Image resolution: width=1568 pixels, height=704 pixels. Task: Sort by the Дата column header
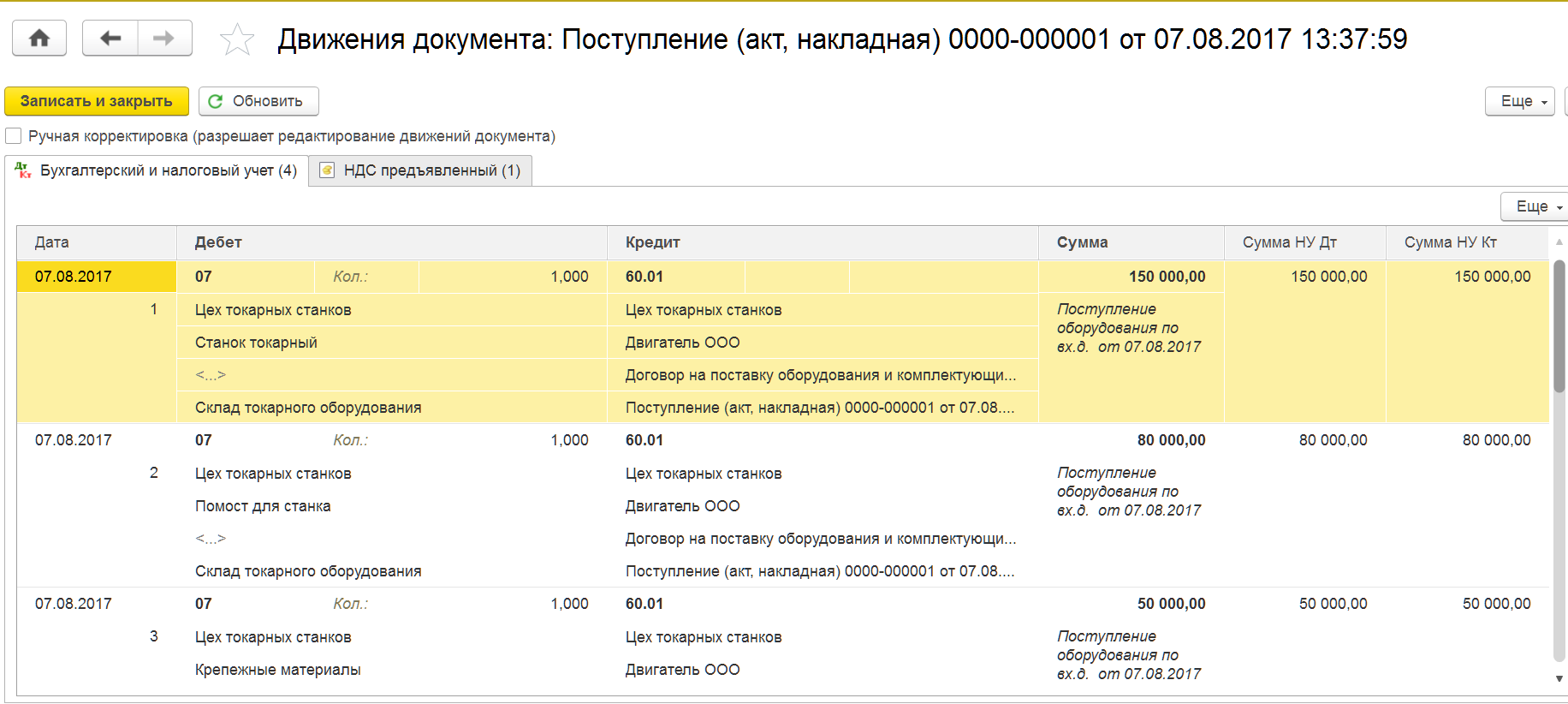pyautogui.click(x=97, y=242)
